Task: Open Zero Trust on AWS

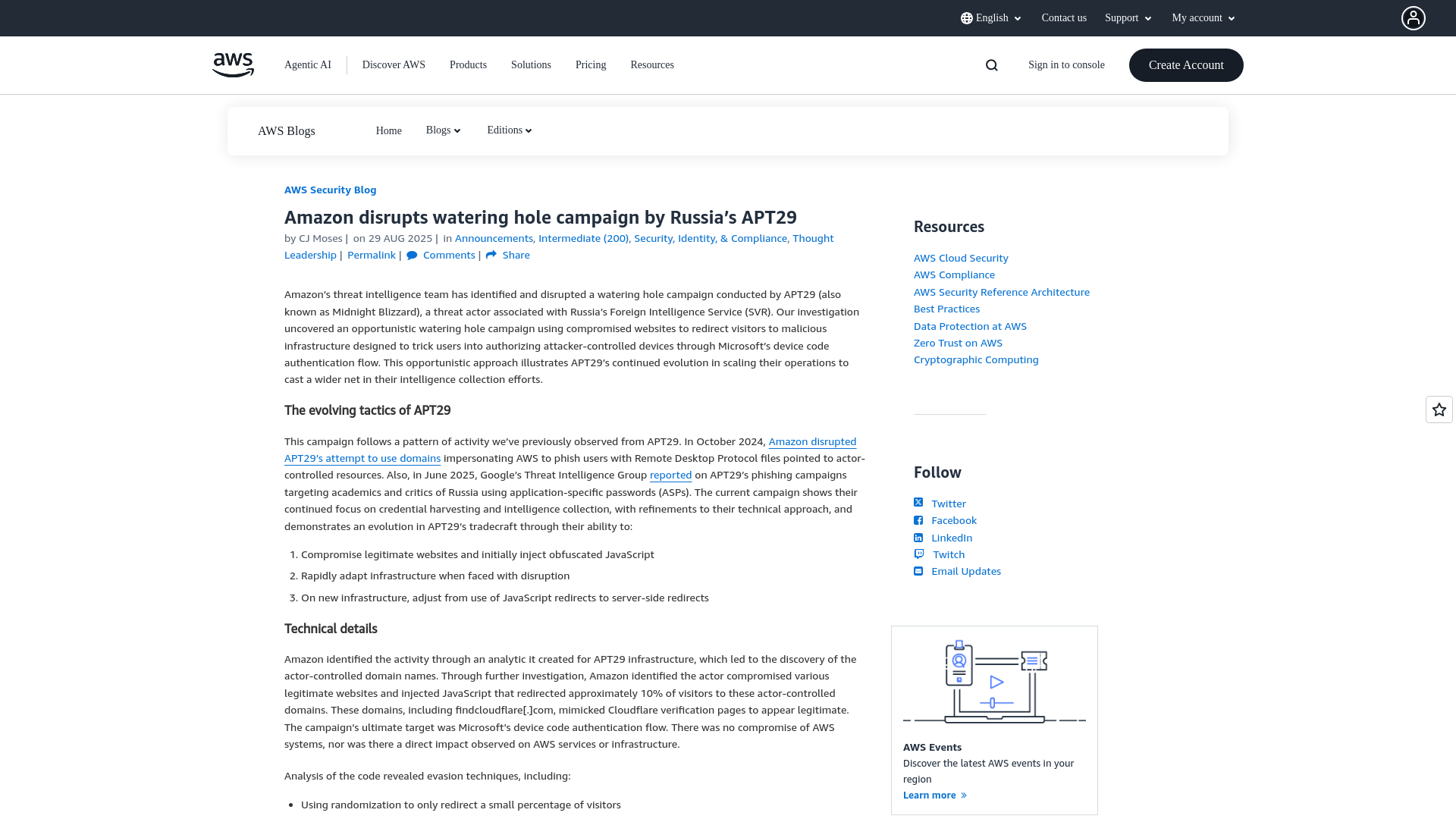Action: (958, 343)
